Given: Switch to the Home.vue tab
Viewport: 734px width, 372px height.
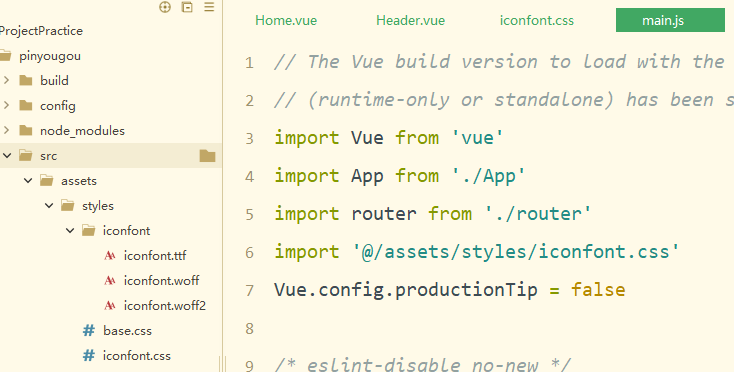Looking at the screenshot, I should click(286, 21).
